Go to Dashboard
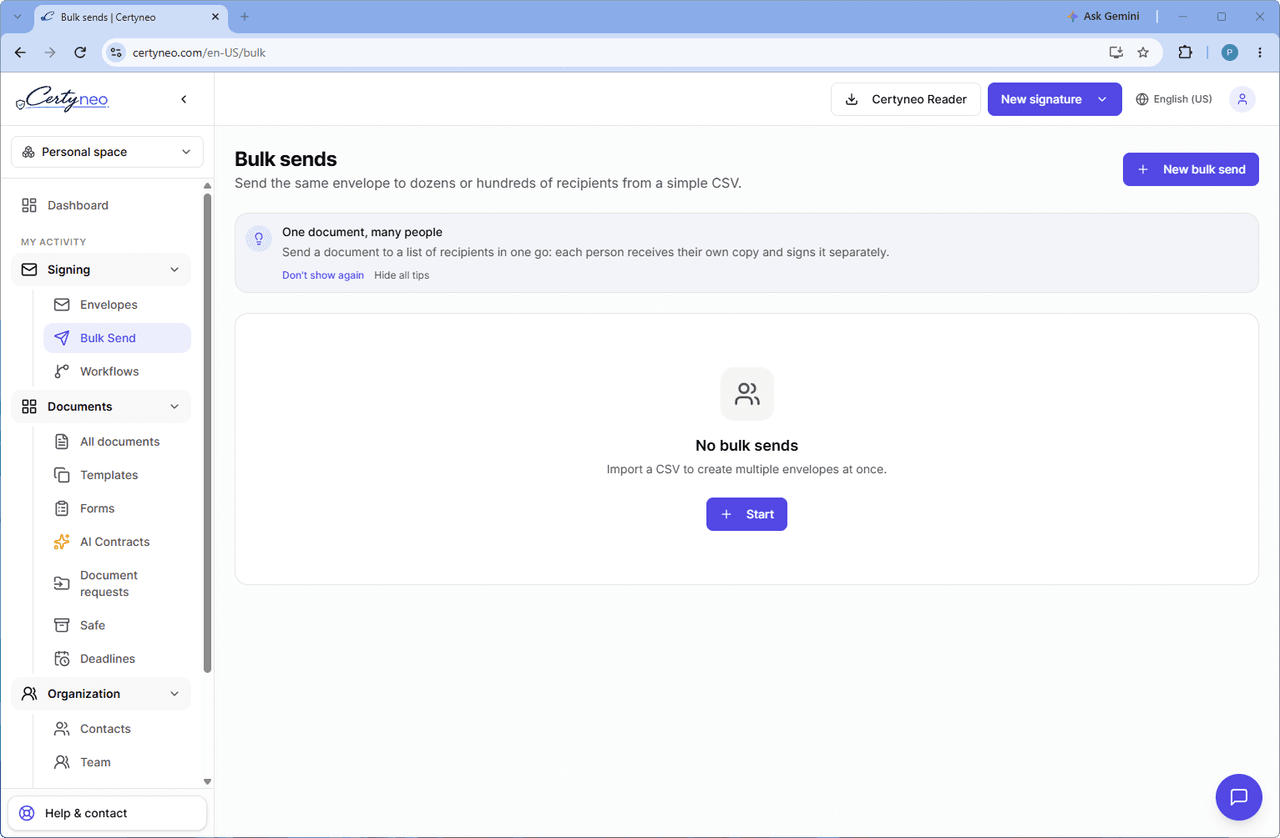 [101, 205]
